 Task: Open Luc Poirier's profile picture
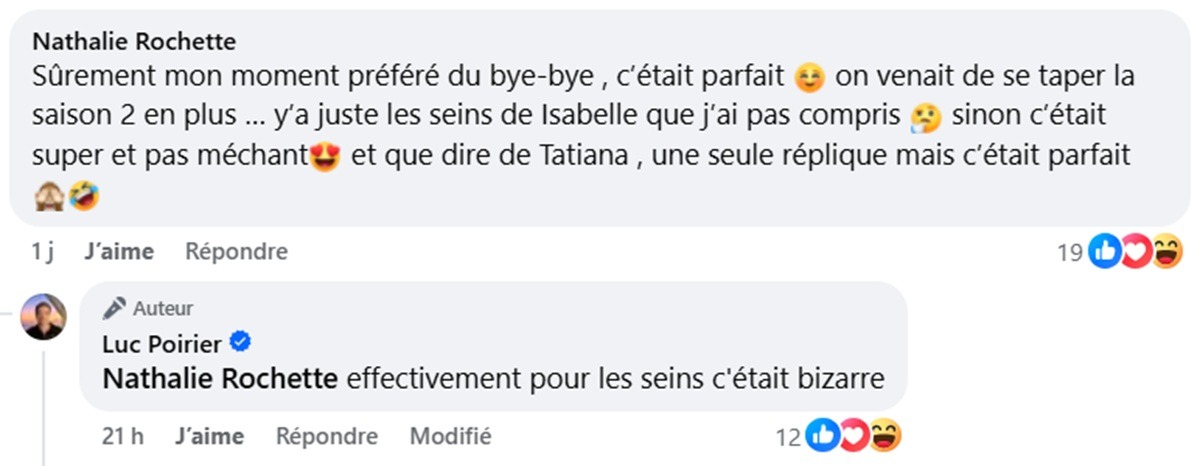43,317
